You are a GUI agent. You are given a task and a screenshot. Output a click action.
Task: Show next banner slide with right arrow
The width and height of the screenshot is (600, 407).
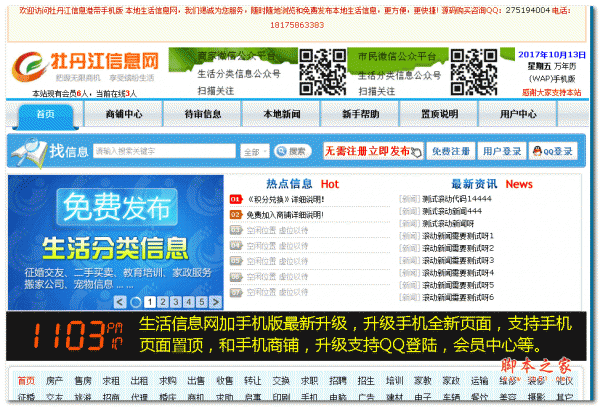click(x=215, y=302)
